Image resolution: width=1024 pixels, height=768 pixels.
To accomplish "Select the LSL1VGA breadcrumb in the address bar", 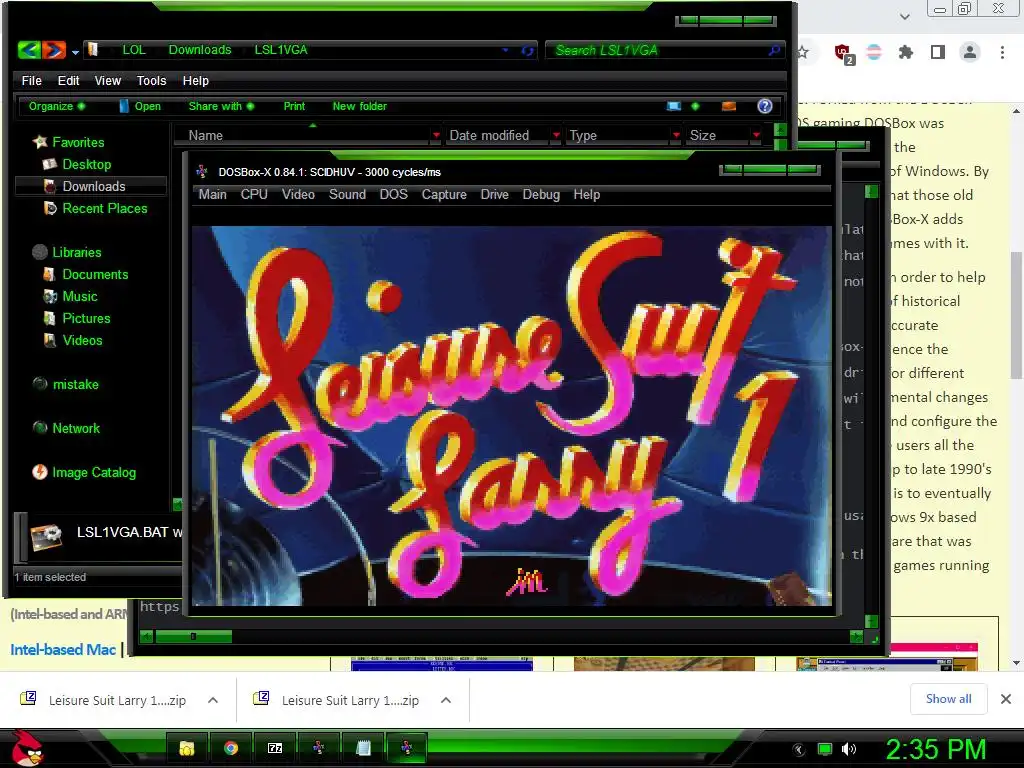I will [x=281, y=50].
